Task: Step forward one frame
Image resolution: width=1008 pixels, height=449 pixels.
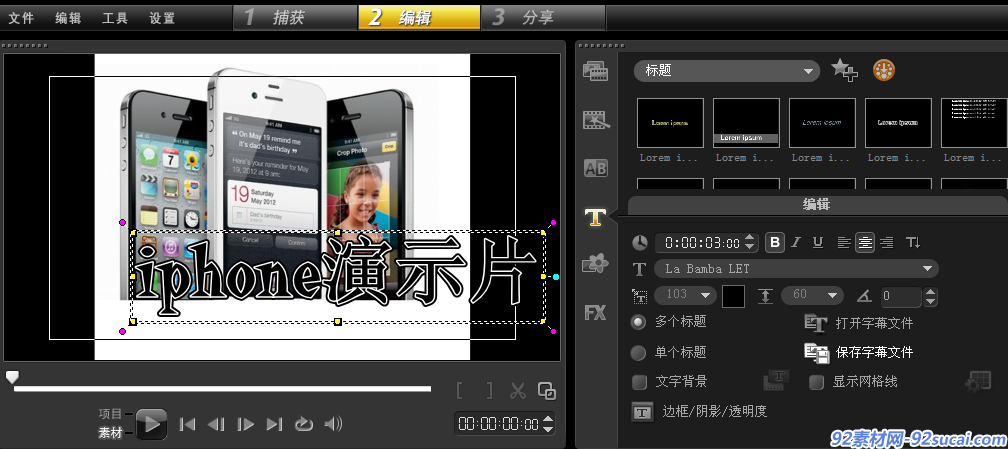Action: 246,424
